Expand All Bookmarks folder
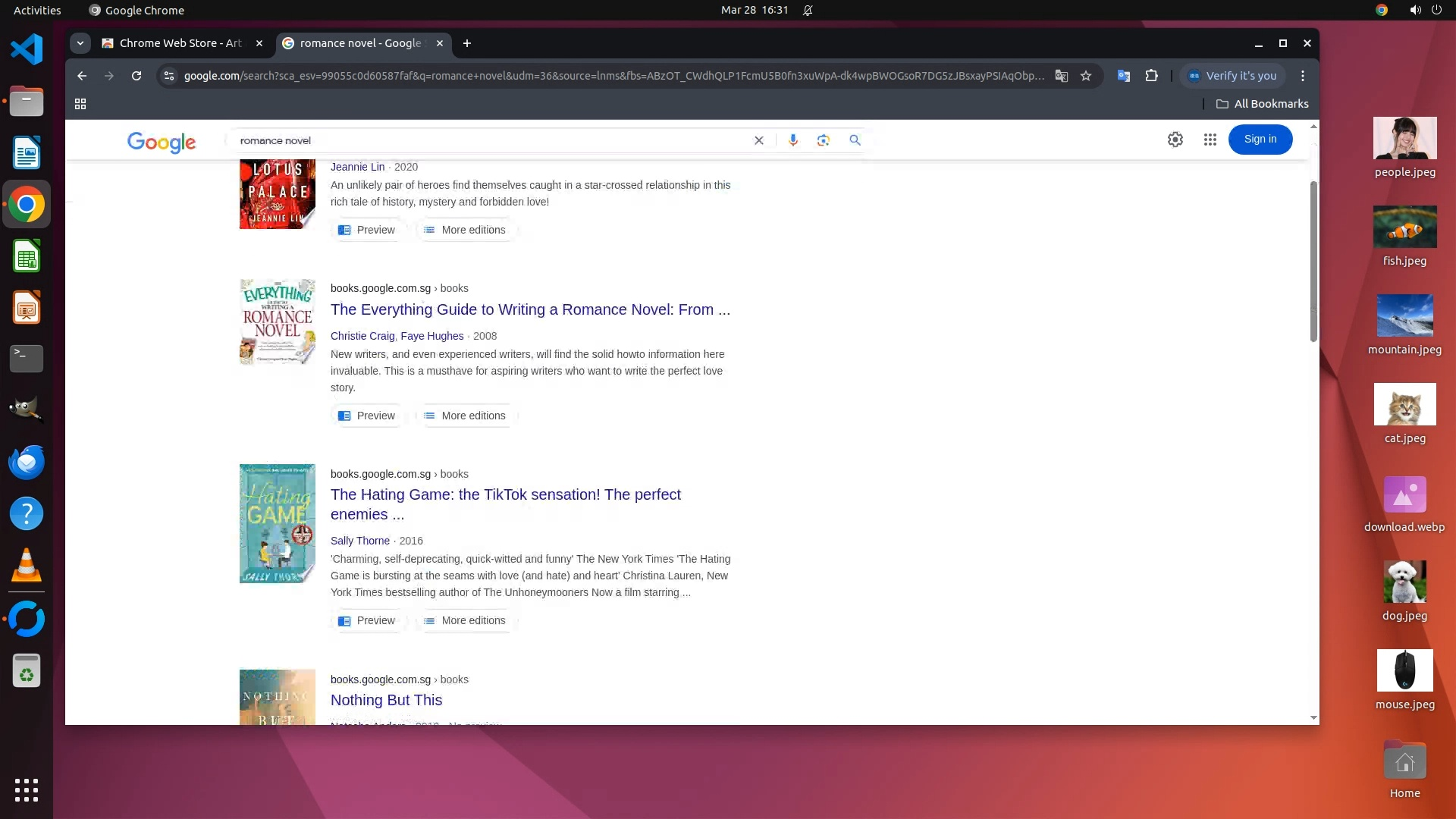 pyautogui.click(x=1263, y=104)
